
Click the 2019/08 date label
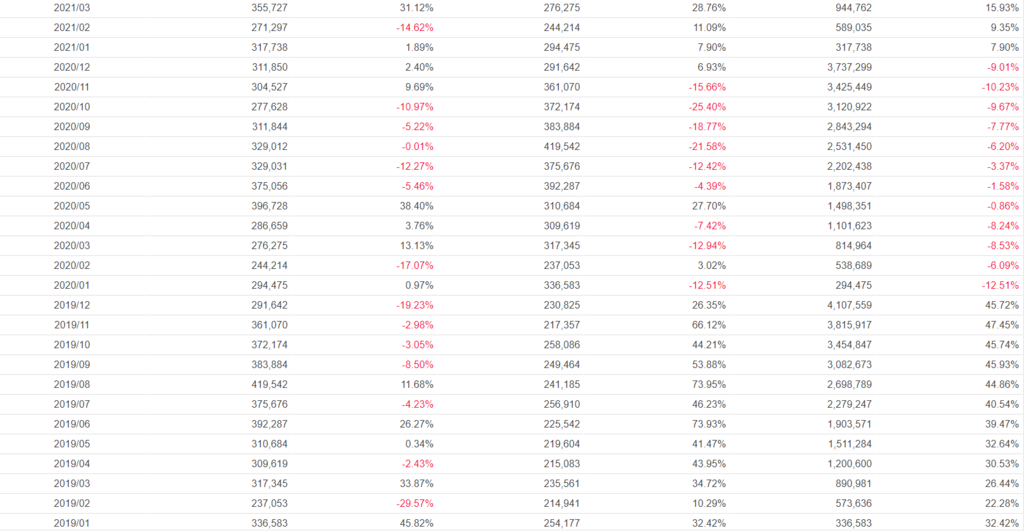71,384
